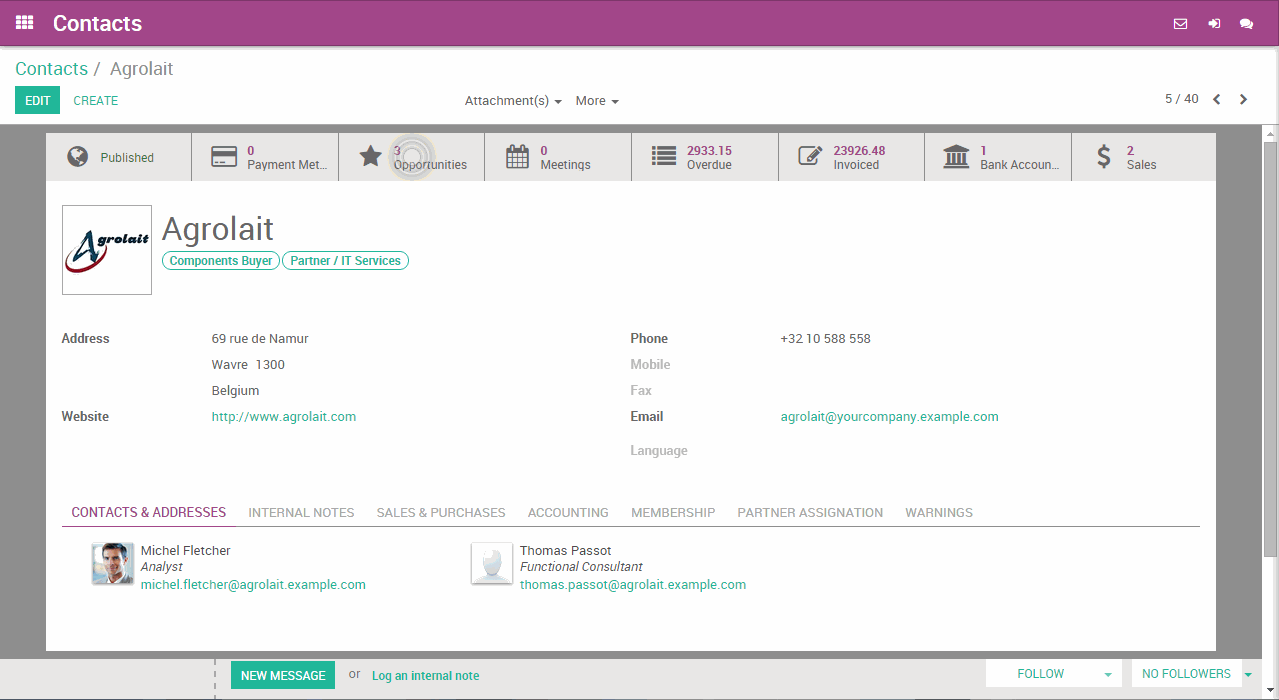Open the Opportunities stat button star icon

pyautogui.click(x=371, y=156)
